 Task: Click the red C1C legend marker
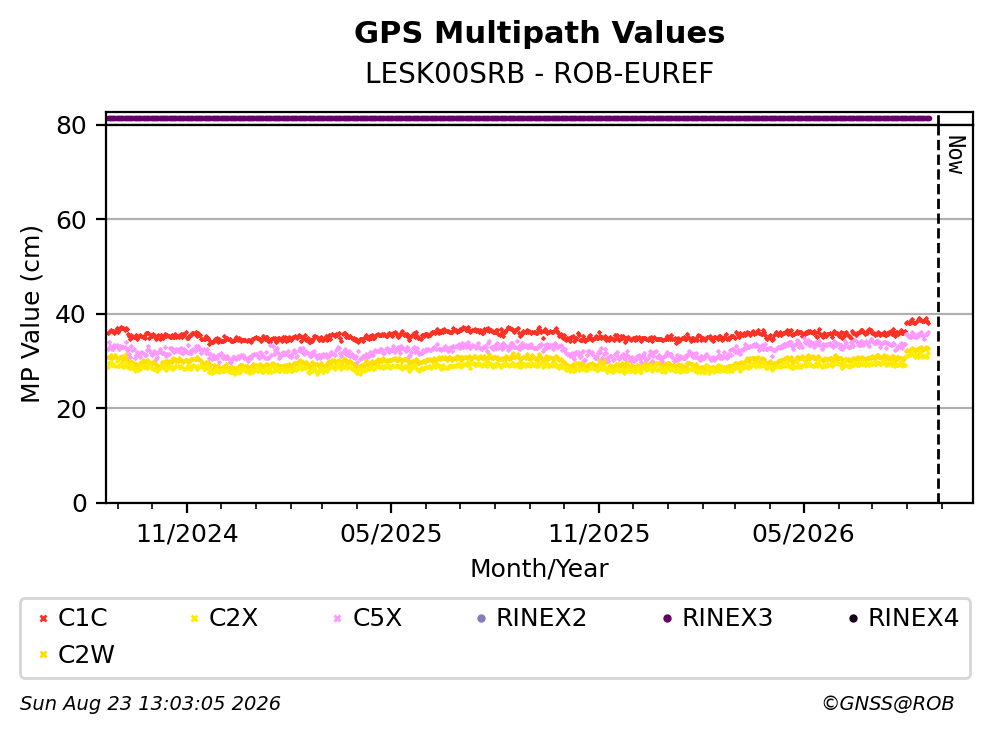click(43, 619)
